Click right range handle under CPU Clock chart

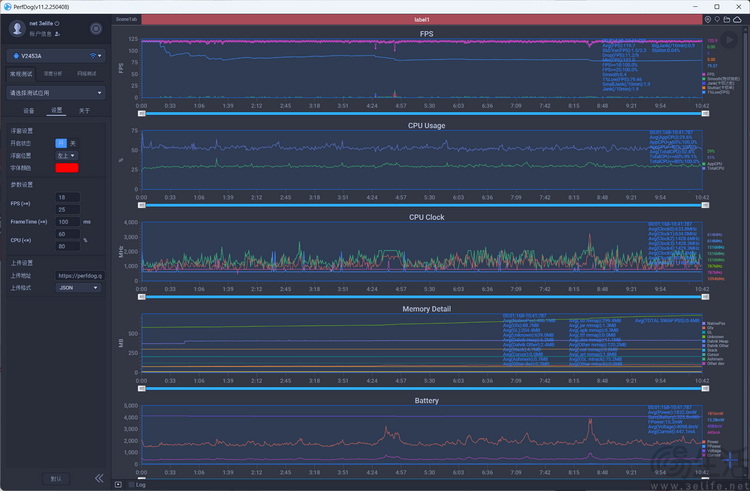pos(705,297)
